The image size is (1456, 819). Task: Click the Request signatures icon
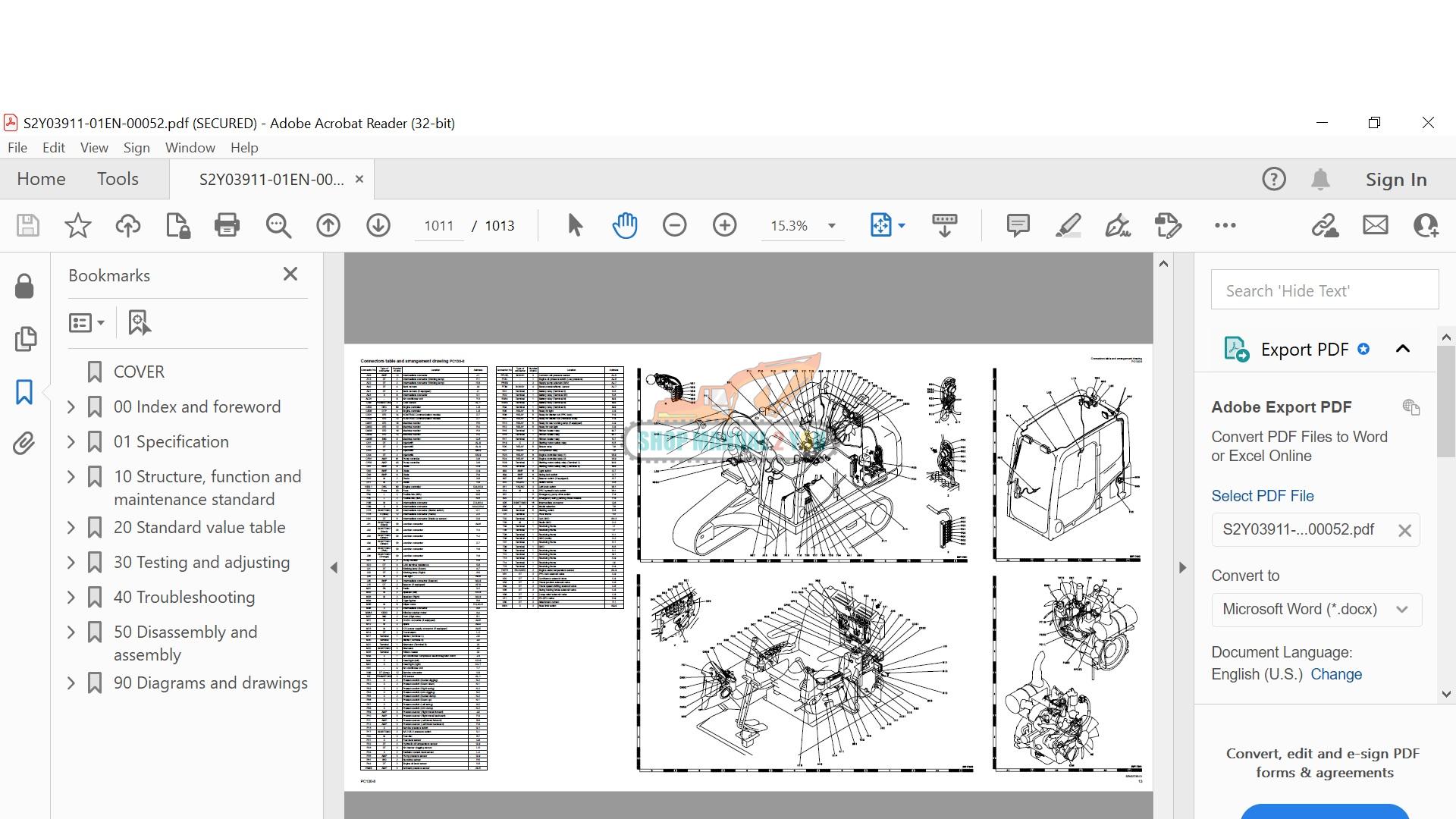1168,225
